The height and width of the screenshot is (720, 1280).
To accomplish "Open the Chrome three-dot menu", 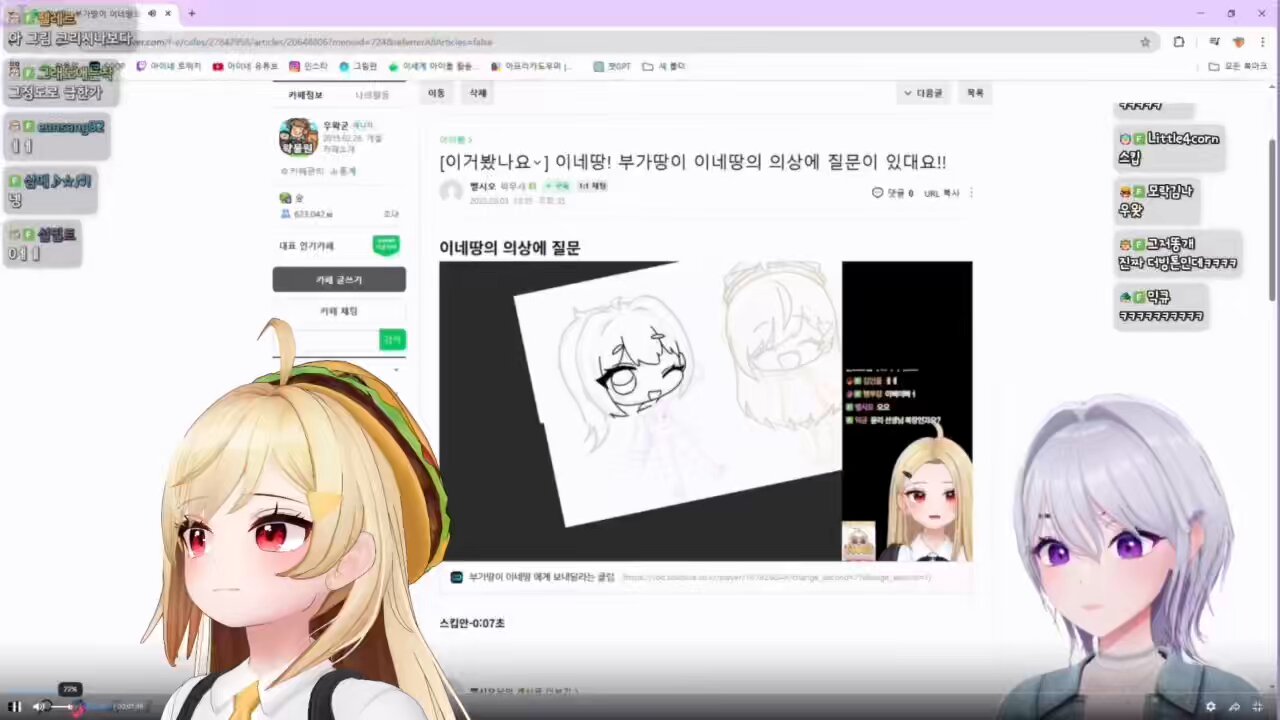I will pos(1262,42).
